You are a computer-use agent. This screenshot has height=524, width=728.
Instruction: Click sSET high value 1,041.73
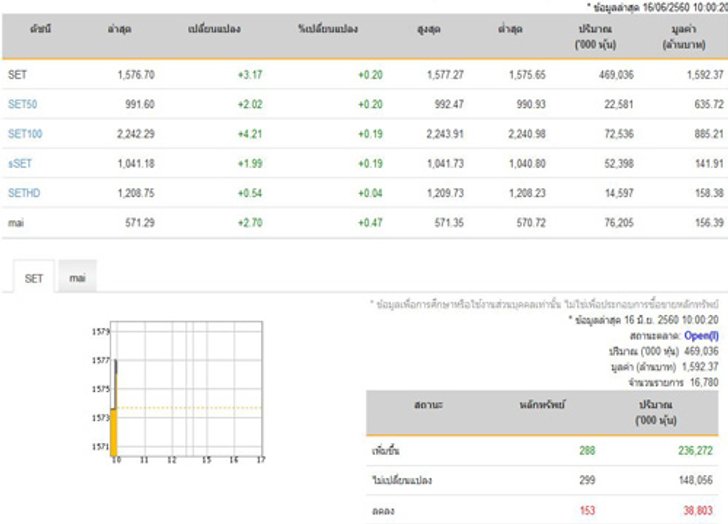pos(445,163)
